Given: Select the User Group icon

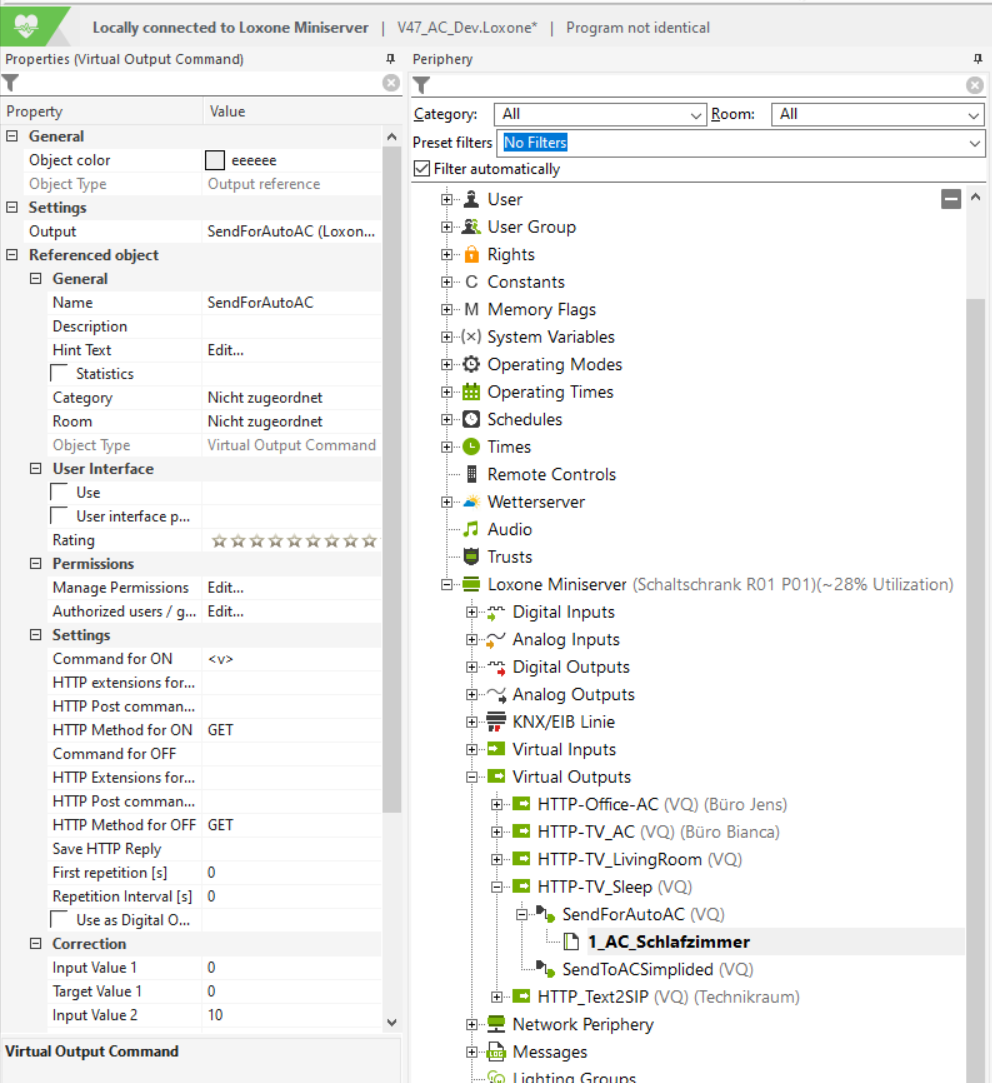Looking at the screenshot, I should (x=471, y=227).
